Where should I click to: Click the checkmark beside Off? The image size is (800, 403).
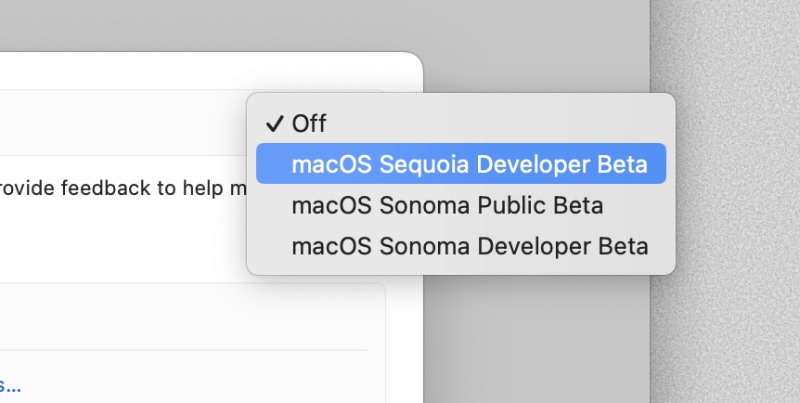274,124
